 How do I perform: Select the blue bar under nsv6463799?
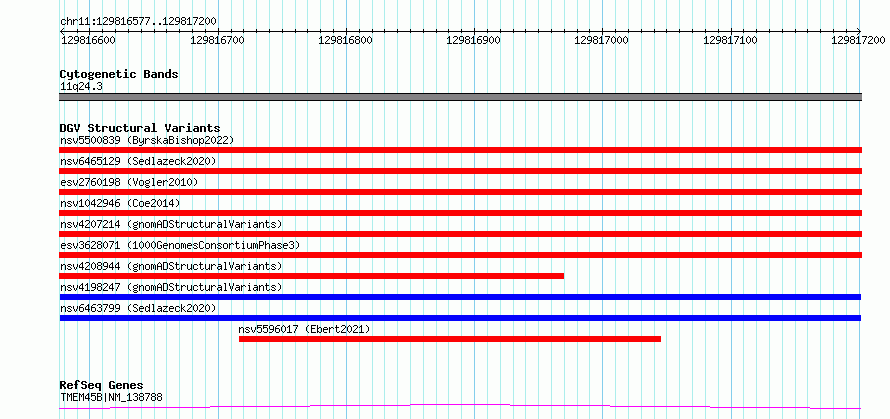click(460, 318)
